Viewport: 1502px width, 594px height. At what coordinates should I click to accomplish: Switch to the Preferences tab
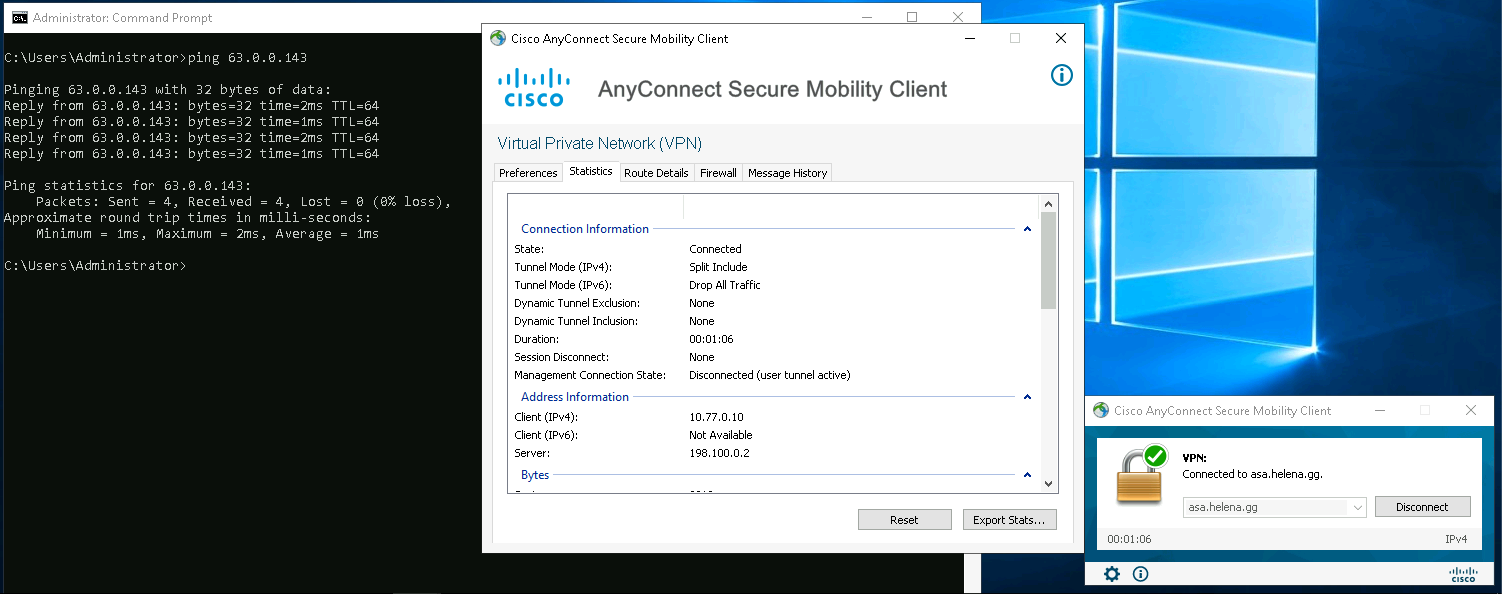pos(528,173)
